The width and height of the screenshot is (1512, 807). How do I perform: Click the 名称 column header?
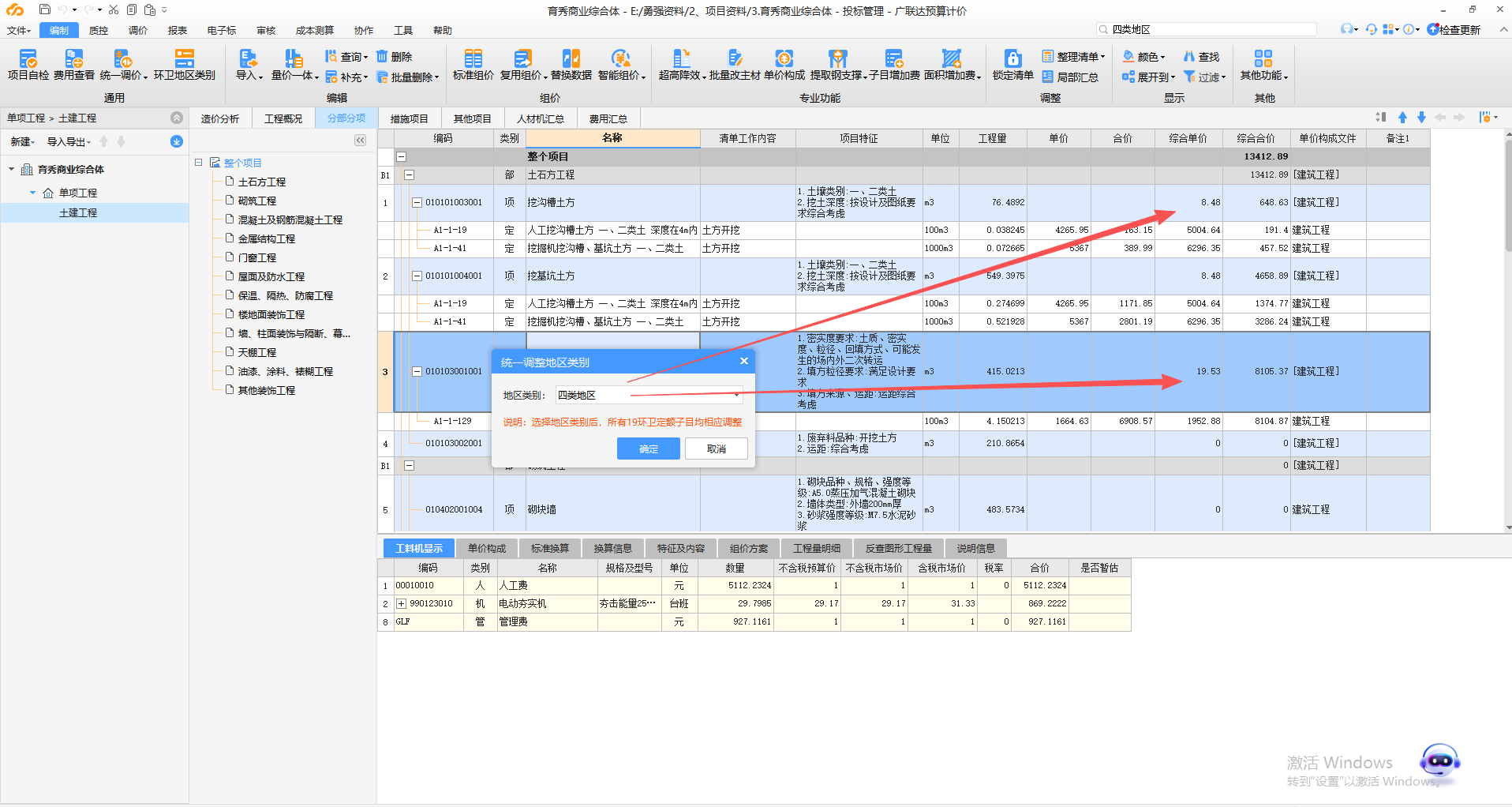click(612, 138)
